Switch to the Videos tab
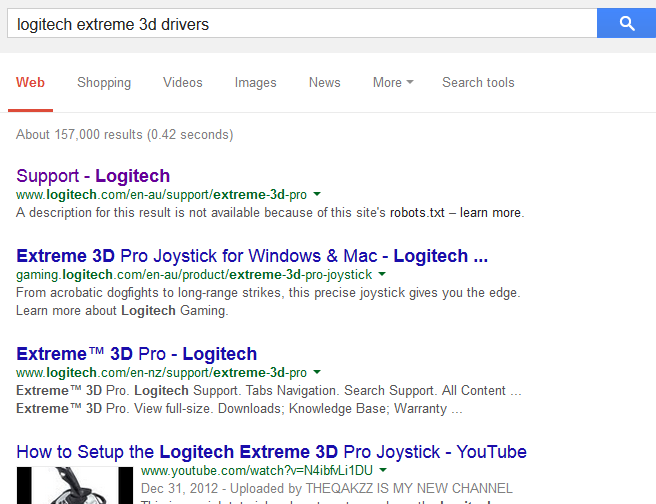This screenshot has width=656, height=504. 183,82
